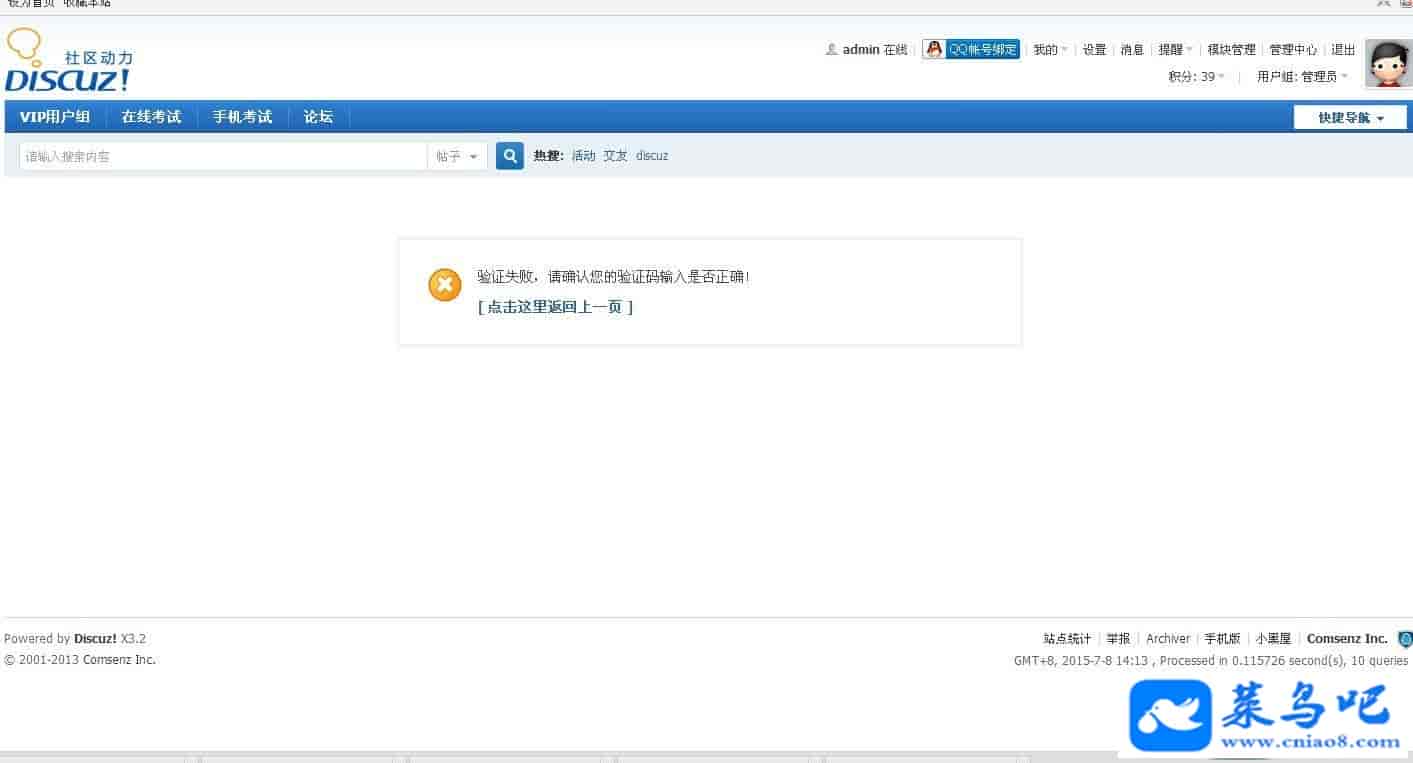Screen dimensions: 1413x763
Task: Click the QQ帐号绑定 penguin button
Action: click(x=970, y=49)
